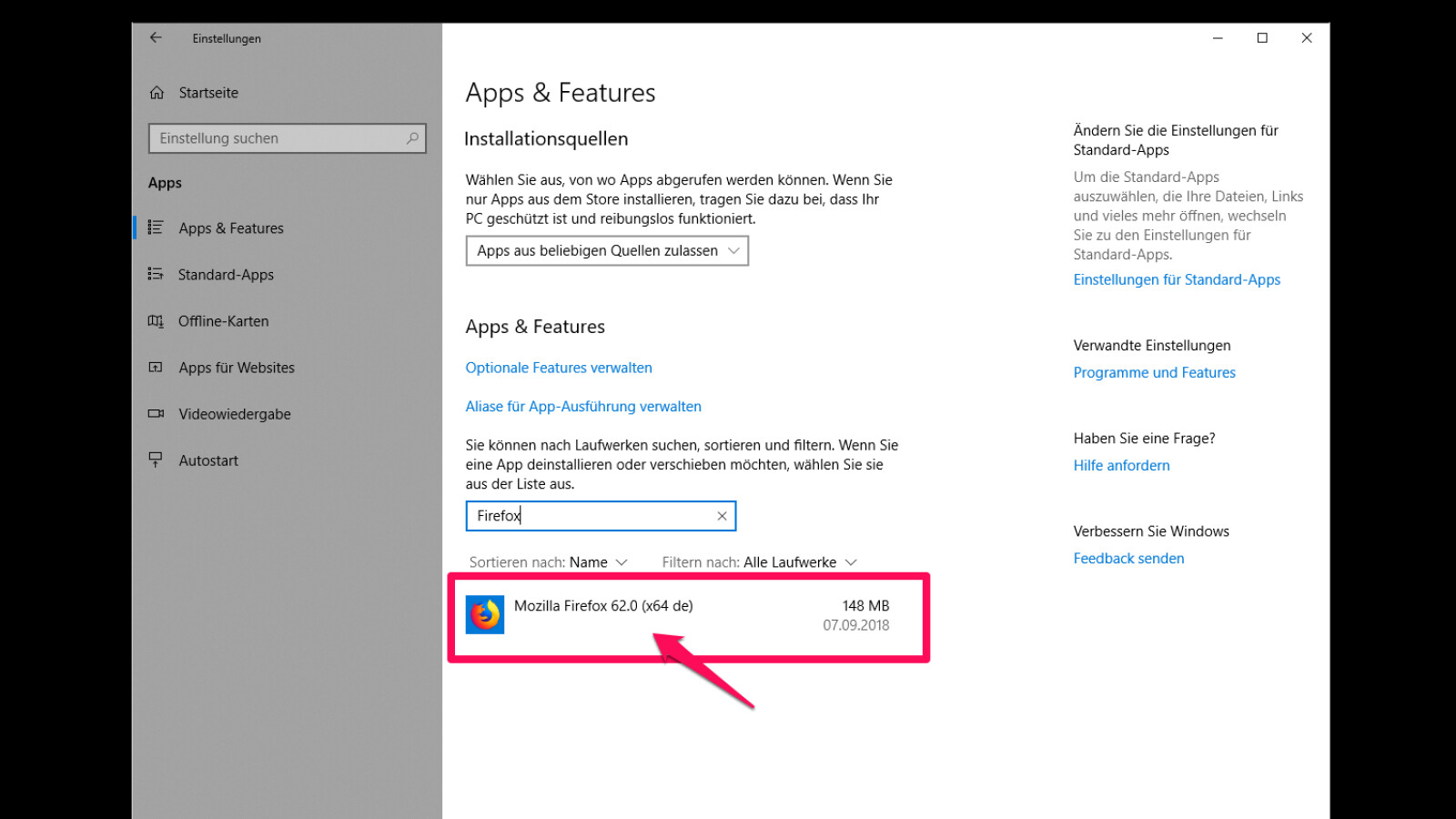This screenshot has height=819, width=1456.
Task: Click the Offline-Karten map icon
Action: point(156,321)
